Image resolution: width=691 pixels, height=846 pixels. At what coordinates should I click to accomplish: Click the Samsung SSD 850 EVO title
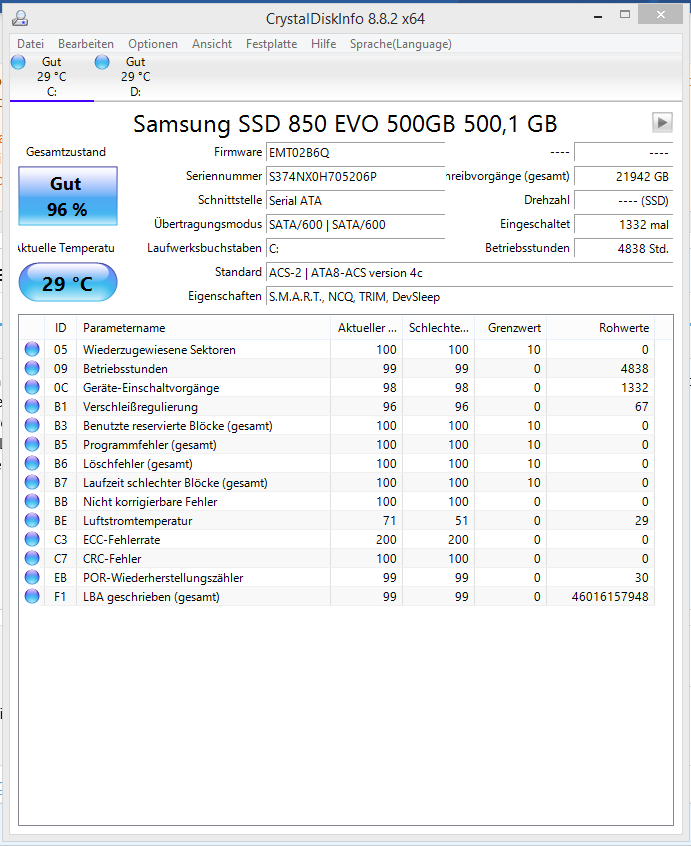point(345,124)
